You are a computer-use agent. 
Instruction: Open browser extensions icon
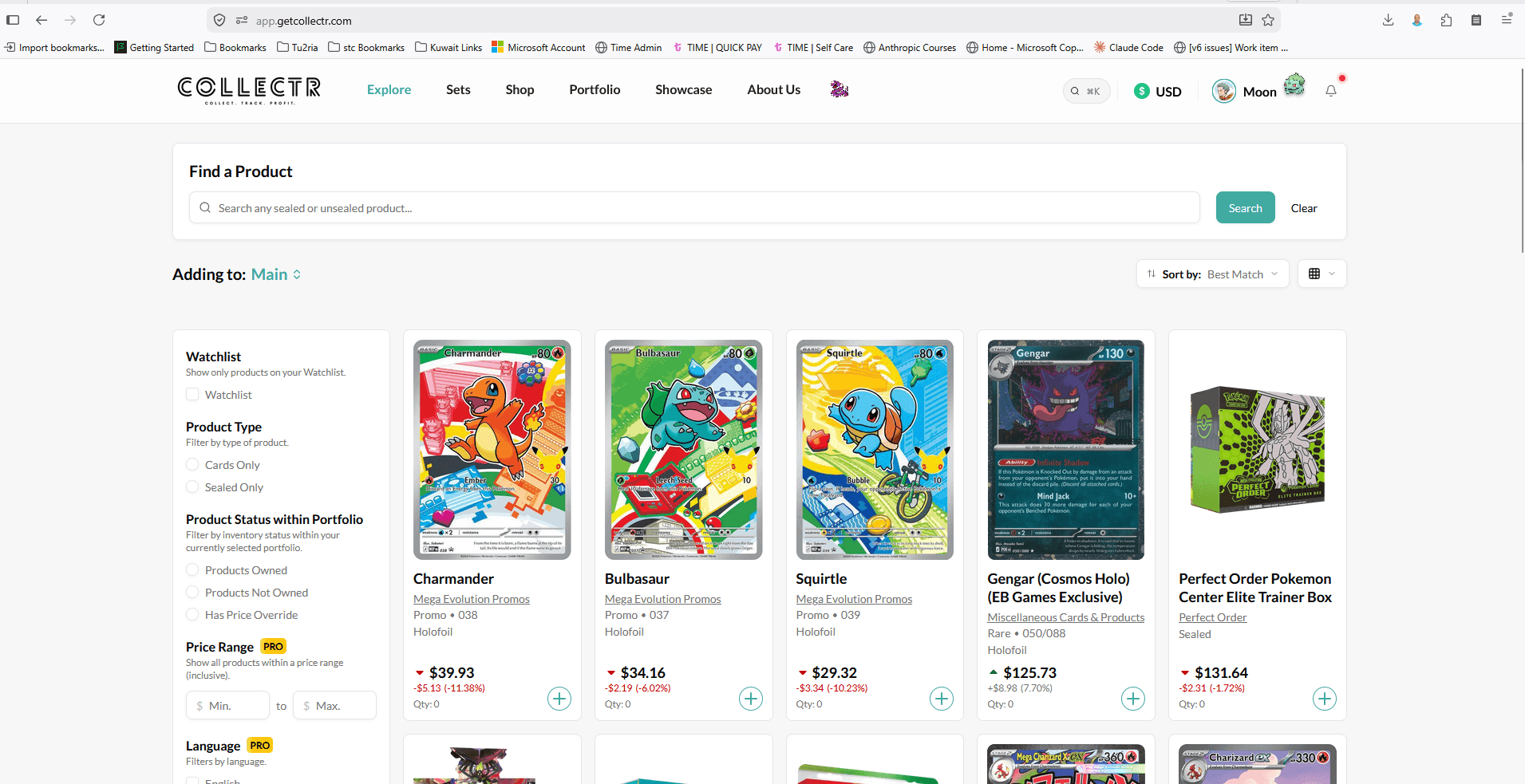(1446, 20)
